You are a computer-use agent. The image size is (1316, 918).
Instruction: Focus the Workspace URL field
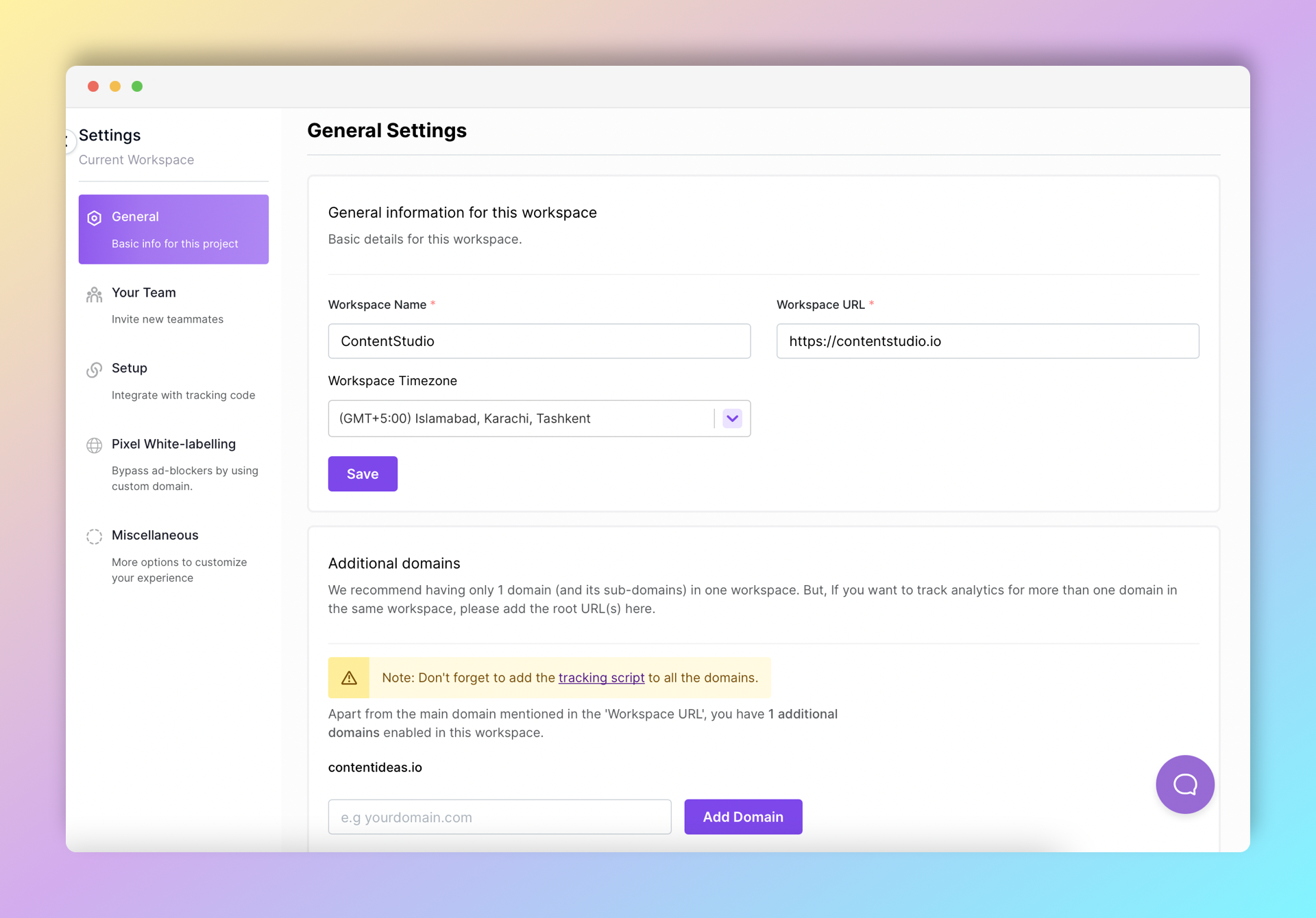988,341
